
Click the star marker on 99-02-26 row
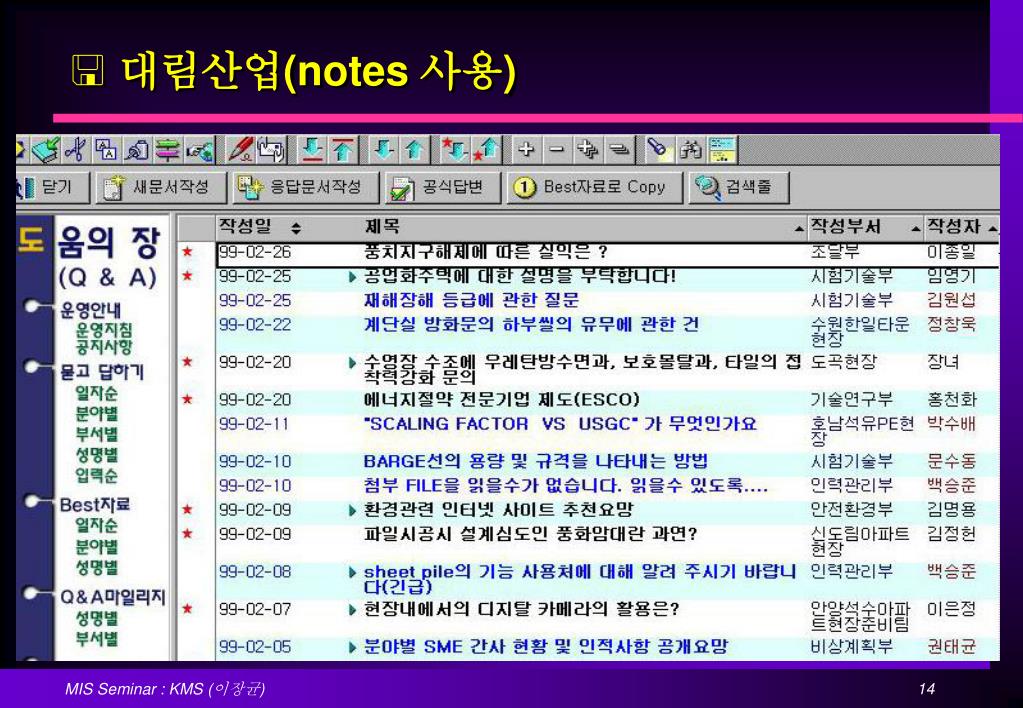[x=187, y=251]
